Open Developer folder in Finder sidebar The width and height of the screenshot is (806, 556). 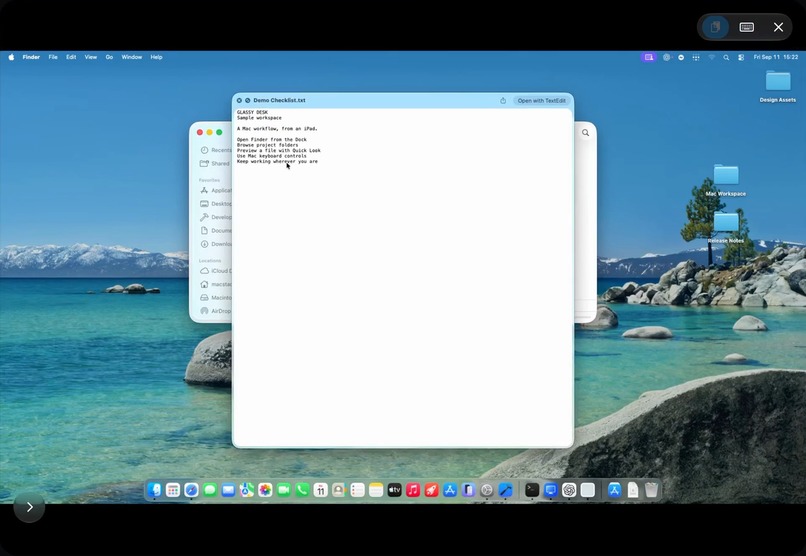tap(215, 217)
